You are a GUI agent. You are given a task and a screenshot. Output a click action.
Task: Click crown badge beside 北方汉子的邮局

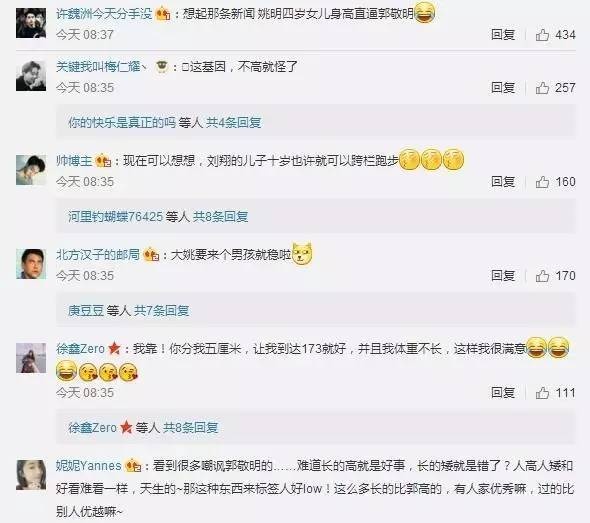tap(151, 255)
